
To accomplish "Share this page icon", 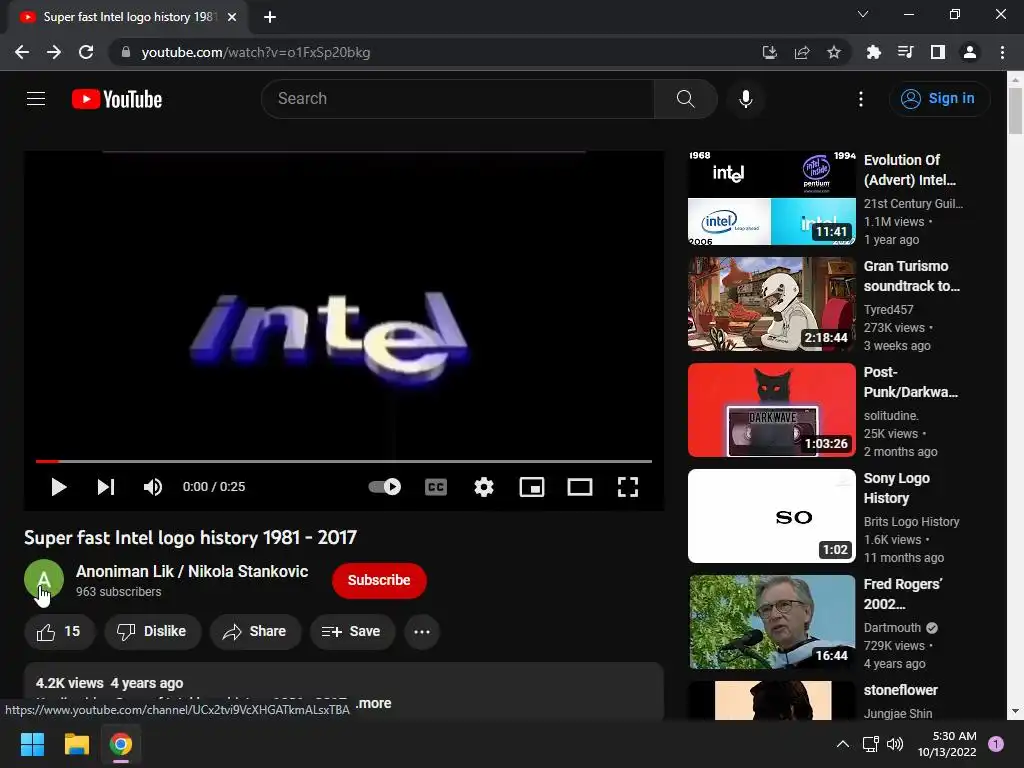I will click(802, 52).
